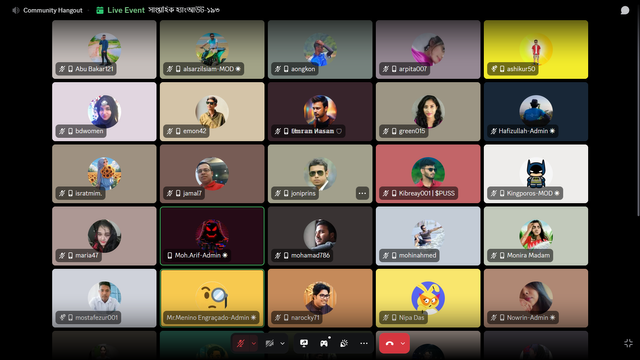This screenshot has width=640, height=360.
Task: Select the maria47 participant tile
Action: pos(104,236)
